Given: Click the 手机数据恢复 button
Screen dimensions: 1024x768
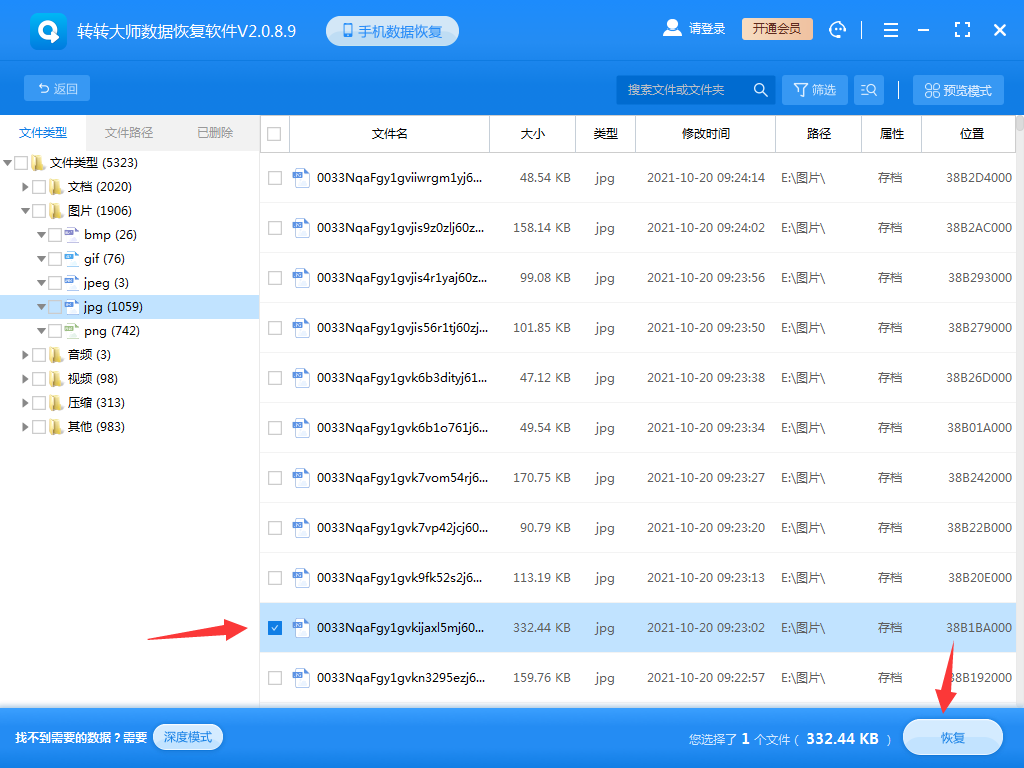Looking at the screenshot, I should (x=392, y=31).
